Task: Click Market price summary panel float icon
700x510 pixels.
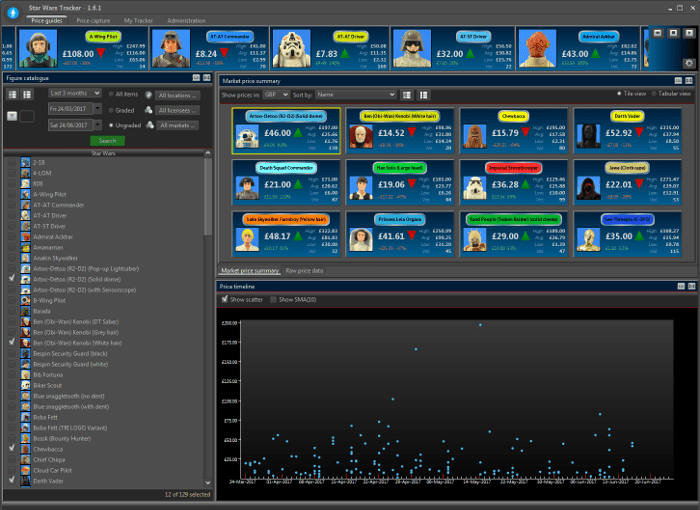Action: 678,81
